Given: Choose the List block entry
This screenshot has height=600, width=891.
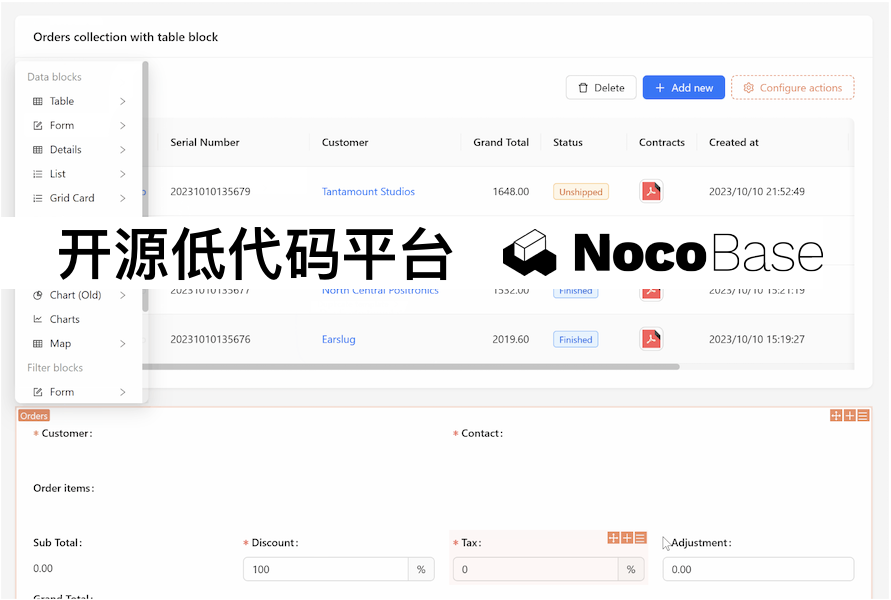Looking at the screenshot, I should click(79, 174).
